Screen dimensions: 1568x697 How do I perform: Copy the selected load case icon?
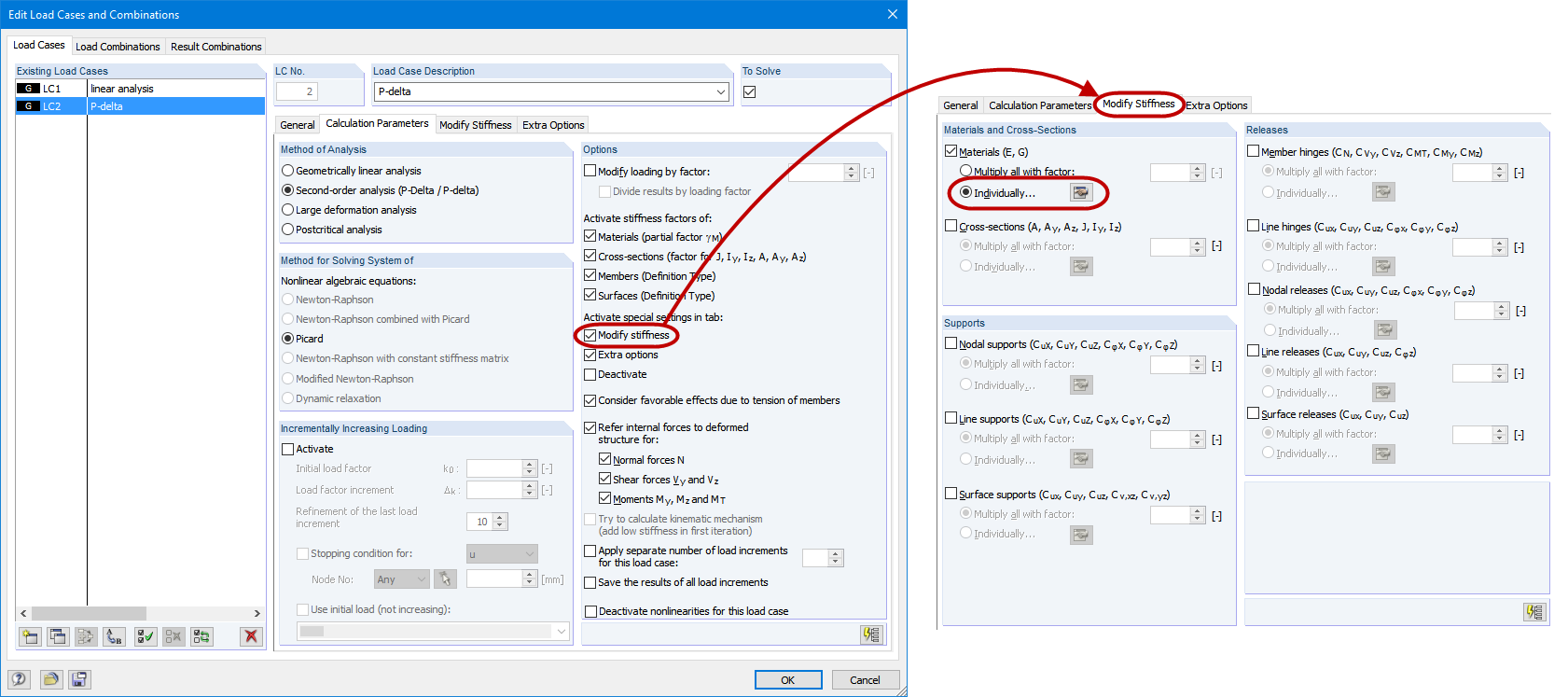[x=58, y=636]
